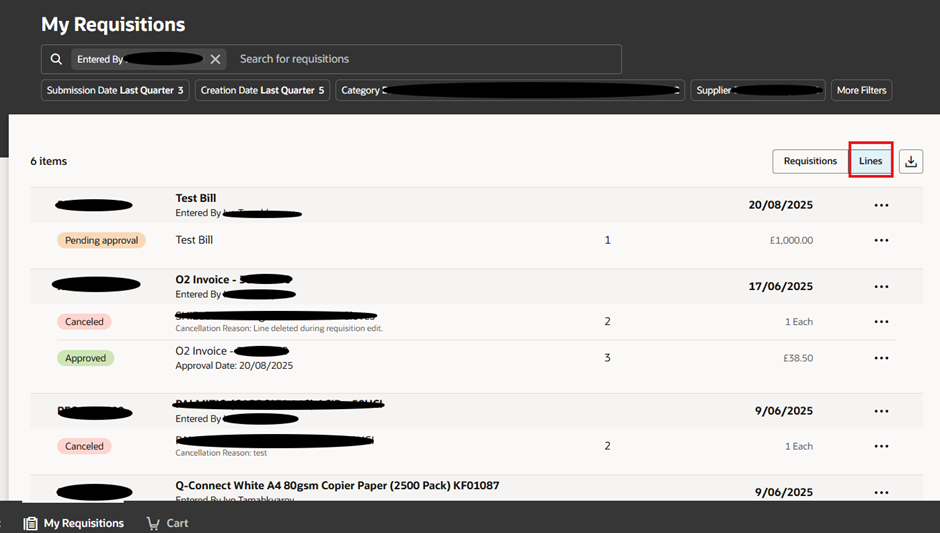Screen dimensions: 940x533
Task: Click the date 20/08/2025
Action: coord(781,205)
